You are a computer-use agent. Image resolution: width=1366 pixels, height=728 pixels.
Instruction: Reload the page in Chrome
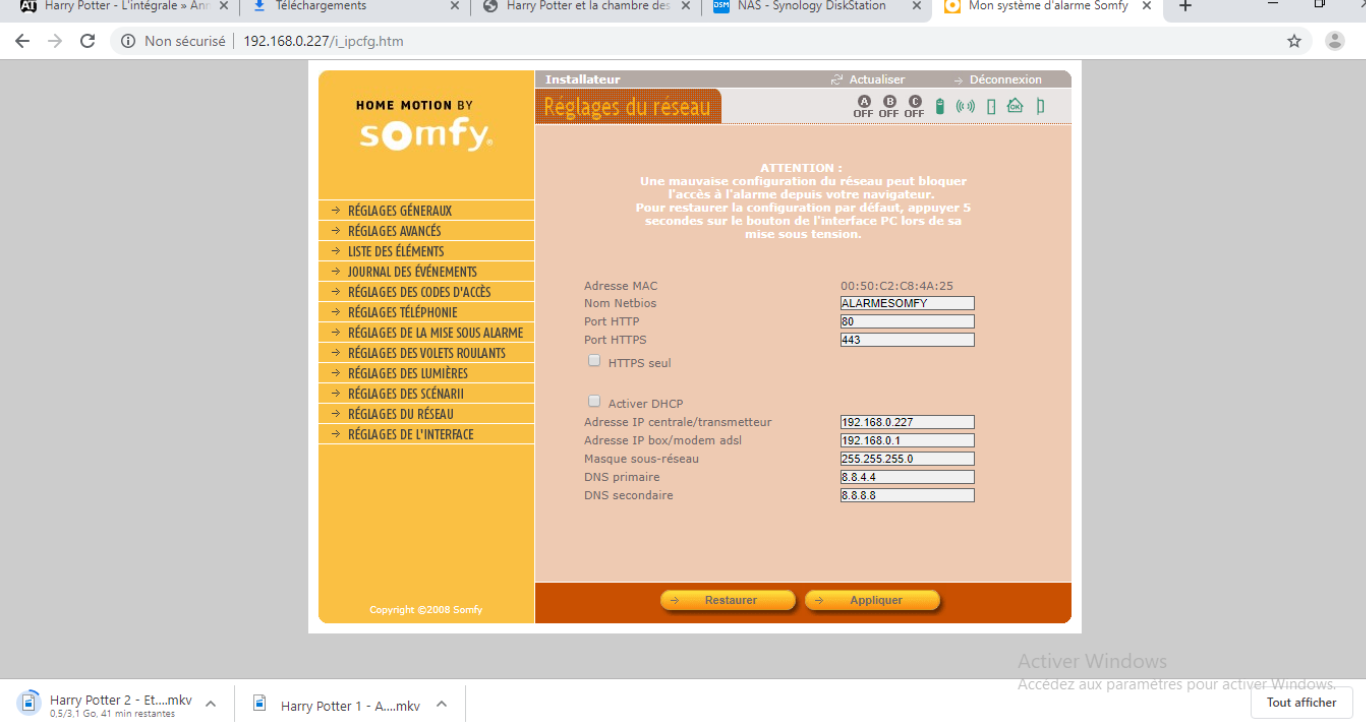pyautogui.click(x=87, y=41)
